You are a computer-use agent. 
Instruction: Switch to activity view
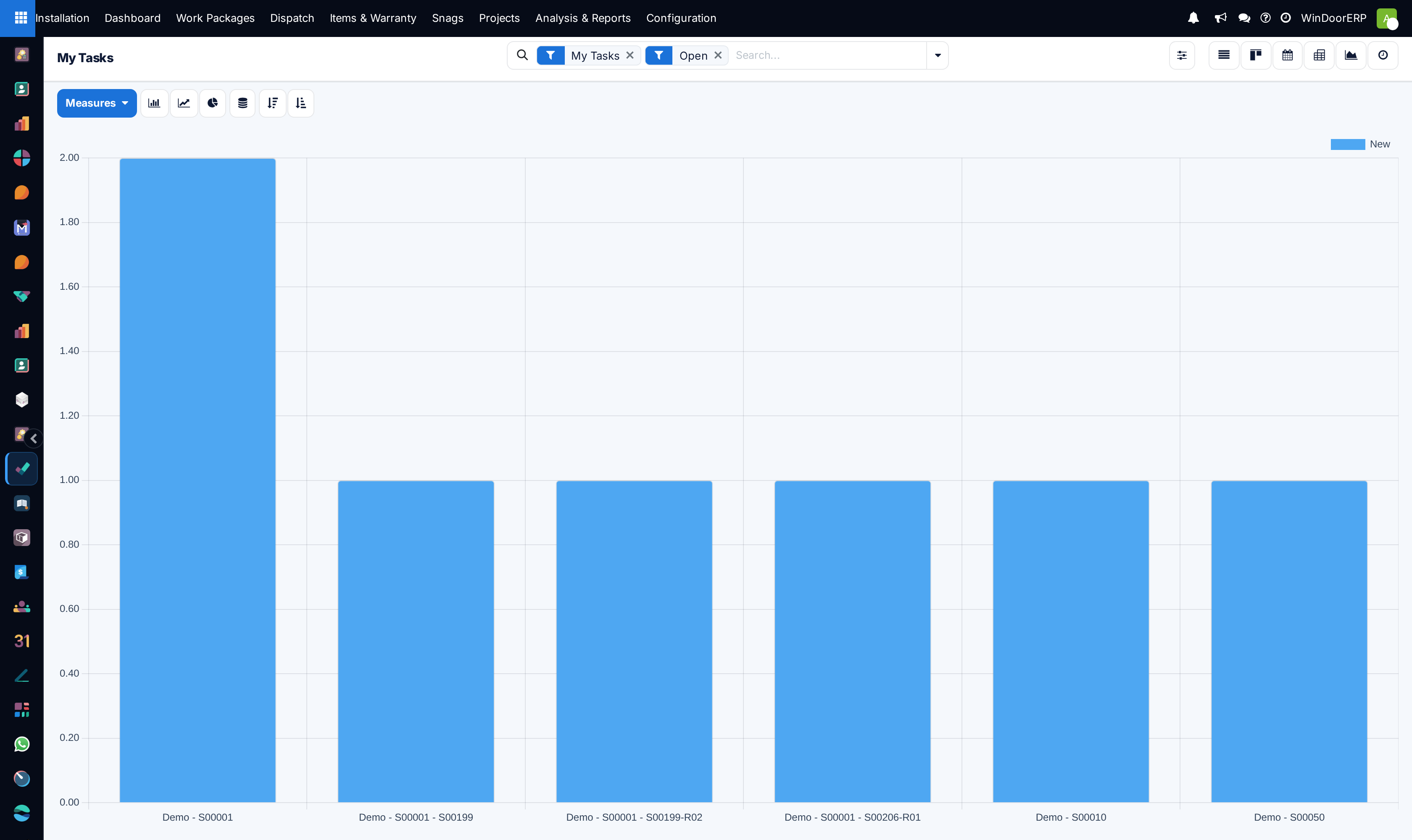pyautogui.click(x=1383, y=55)
